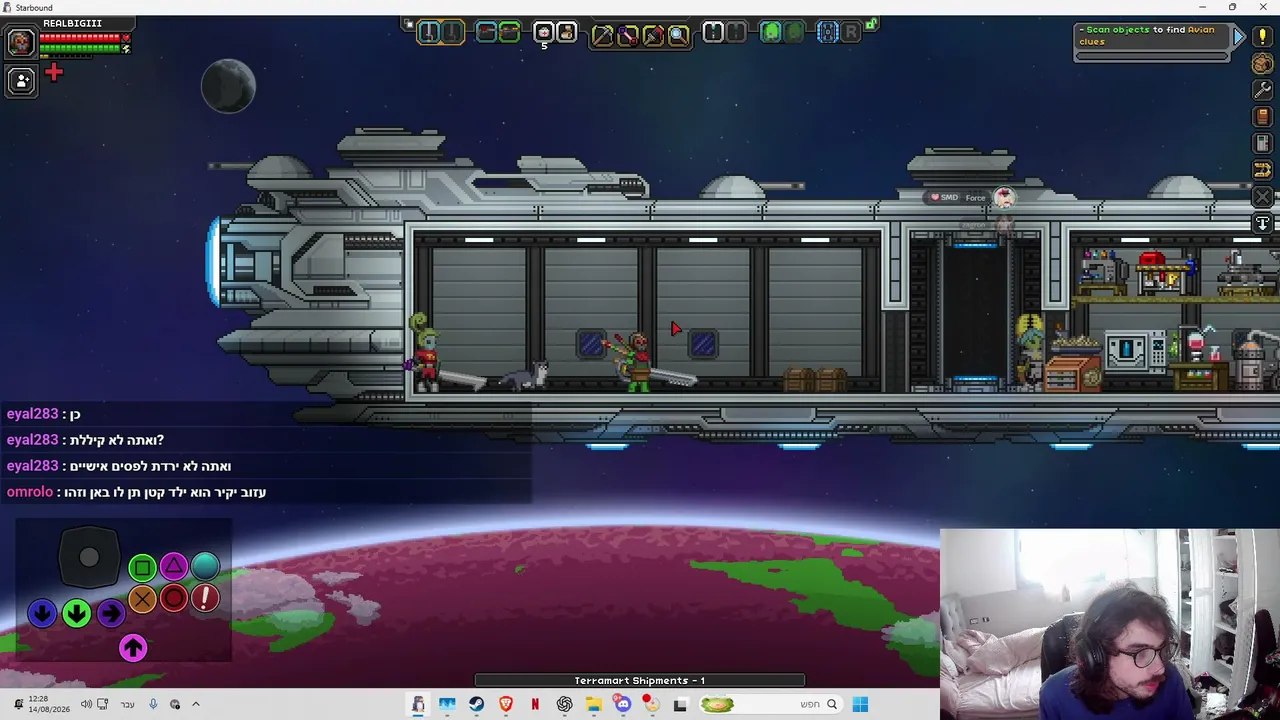Viewport: 1280px width, 720px height.
Task: Open the party invite button
Action: tap(20, 81)
